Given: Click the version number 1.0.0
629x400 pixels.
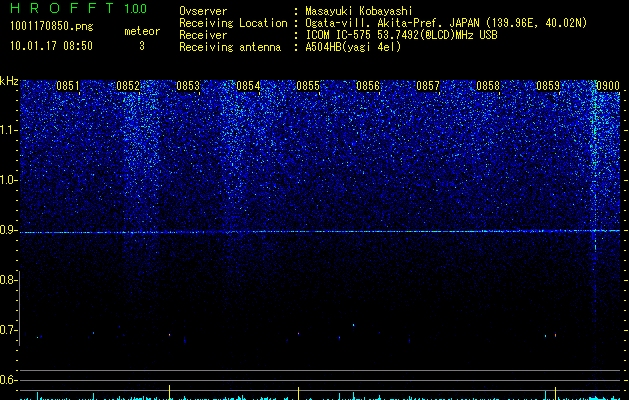Looking at the screenshot, I should tap(136, 8).
